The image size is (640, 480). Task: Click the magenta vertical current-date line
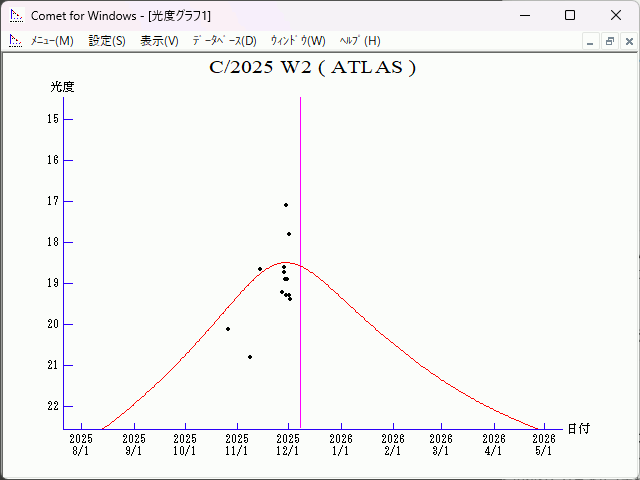click(x=300, y=300)
